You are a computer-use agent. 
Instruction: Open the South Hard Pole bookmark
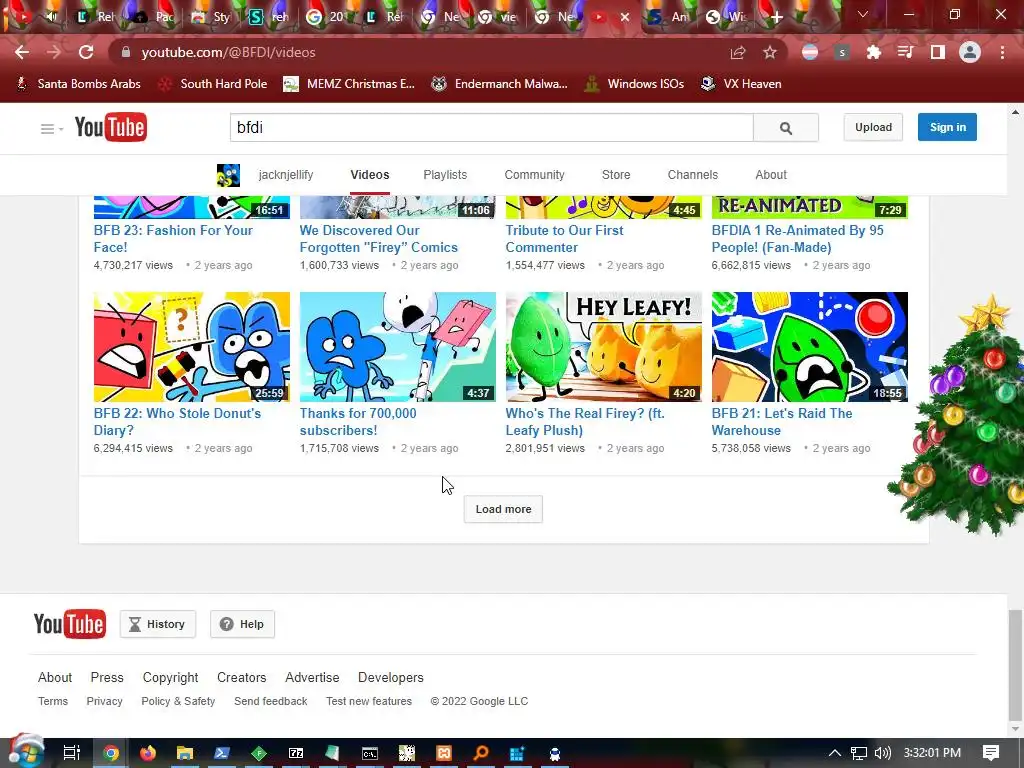click(x=213, y=84)
